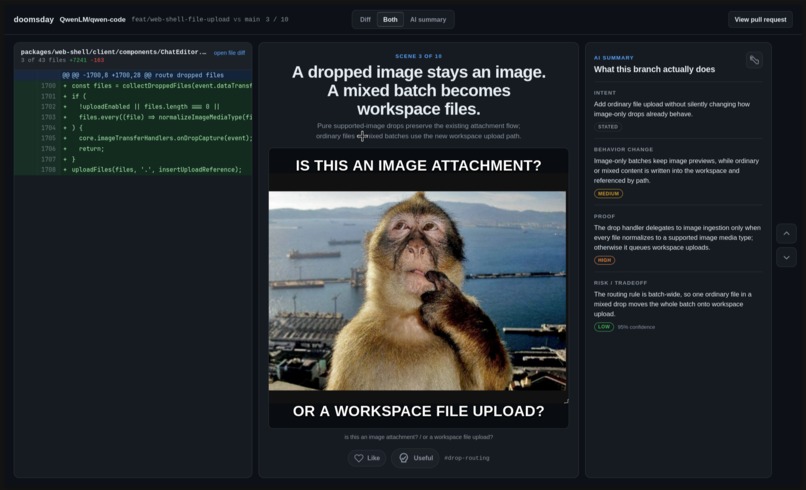Click the PROOF section label
Screen dimensions: 806x490
pyautogui.click(x=604, y=216)
